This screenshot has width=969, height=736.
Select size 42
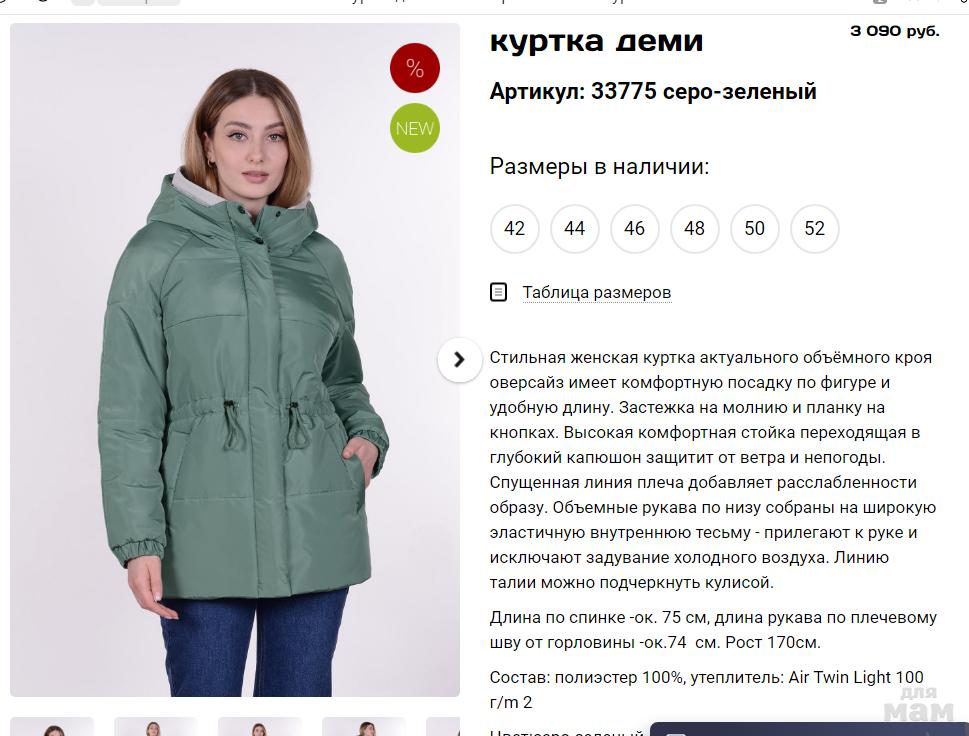(x=514, y=229)
